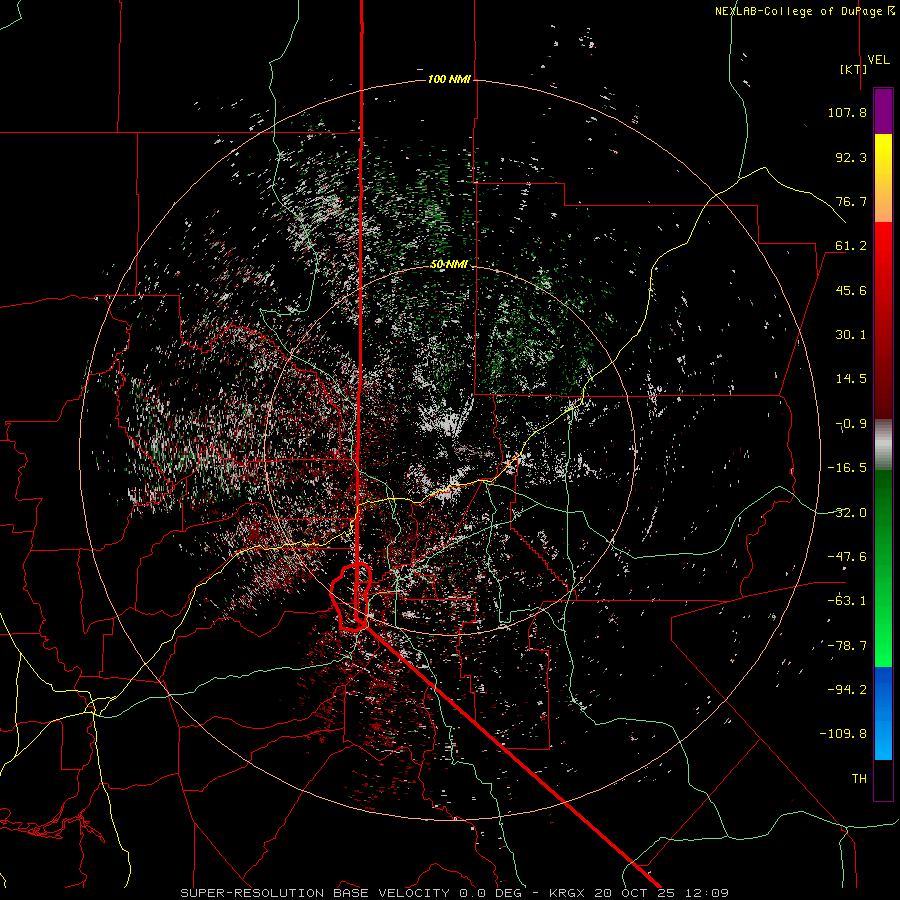This screenshot has height=900, width=900.
Task: Click the 107.8 velocity scale value
Action: [847, 112]
